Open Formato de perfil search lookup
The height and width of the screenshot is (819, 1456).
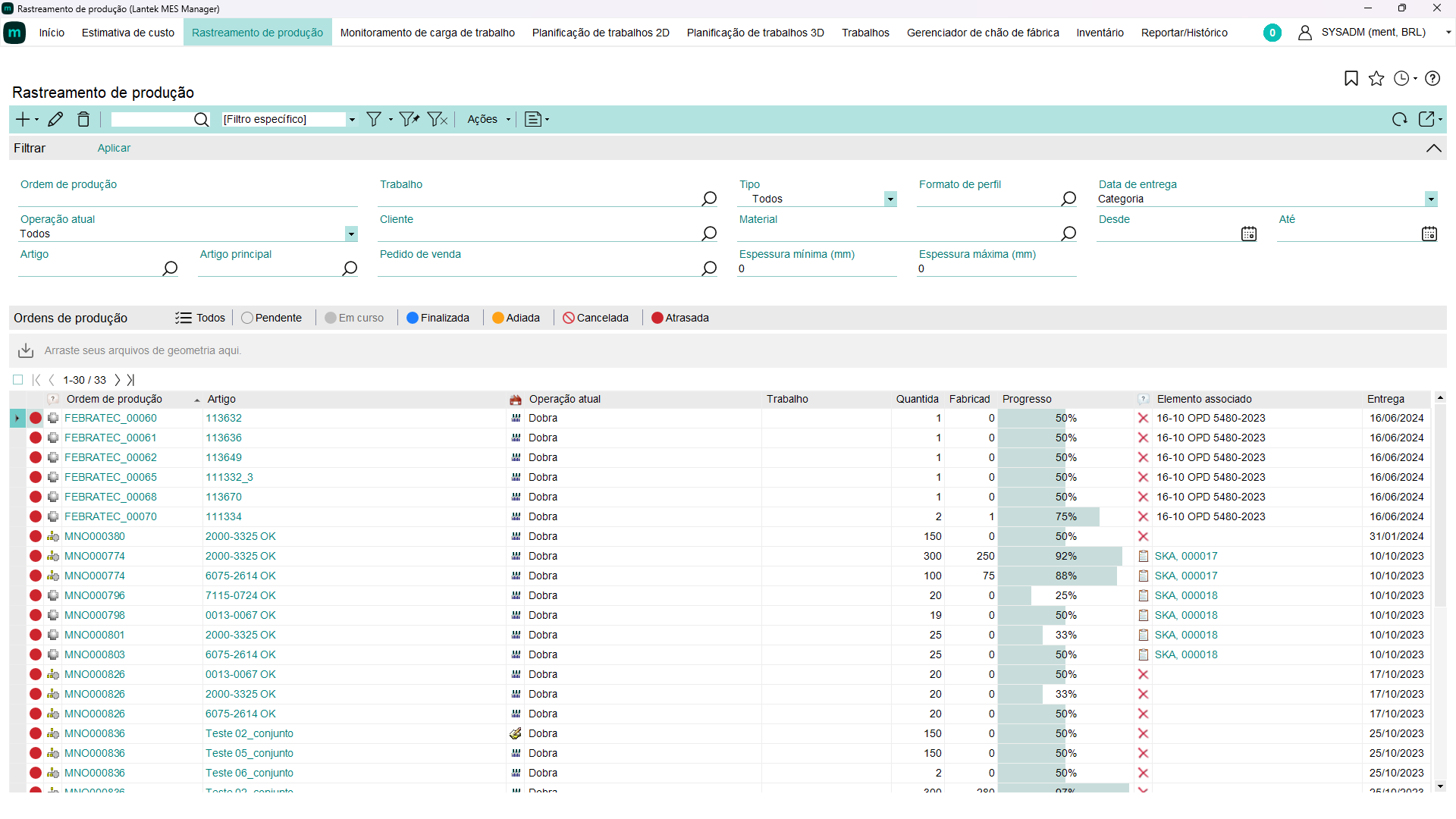(x=1068, y=199)
